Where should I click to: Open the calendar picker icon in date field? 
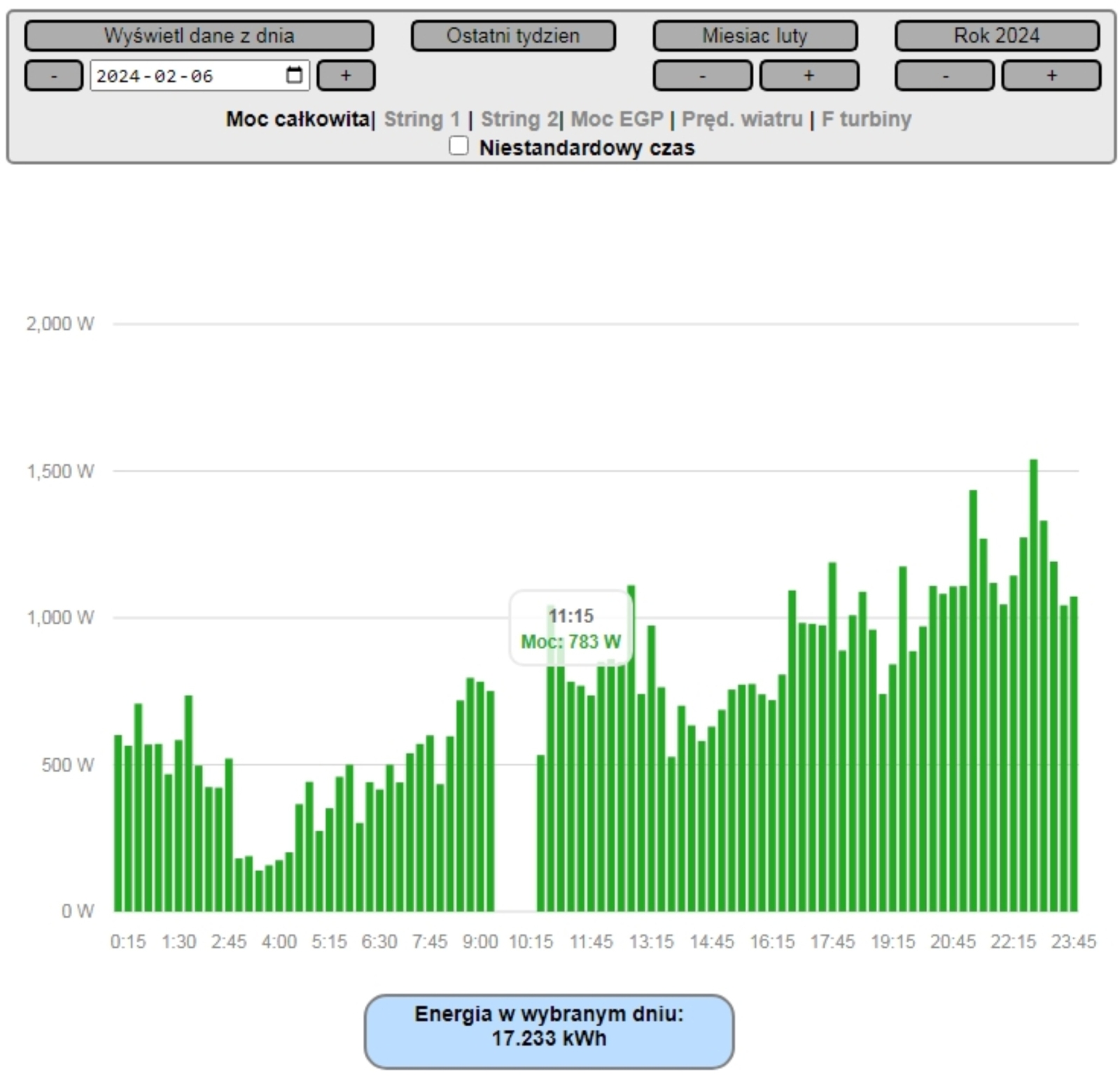point(294,76)
